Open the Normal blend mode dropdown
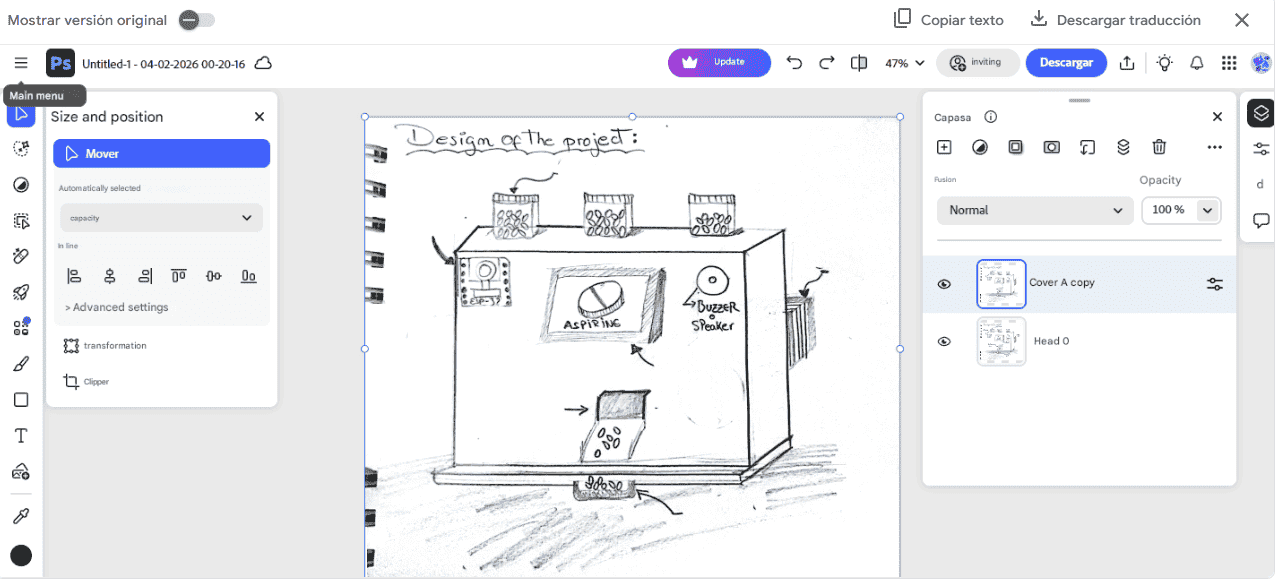 click(1036, 210)
